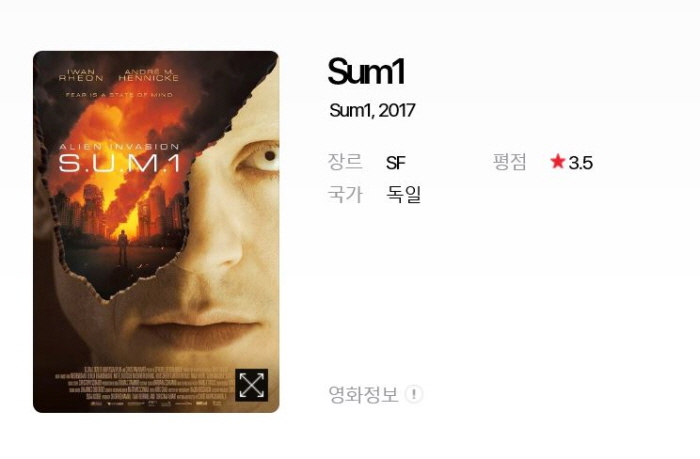Image resolution: width=700 pixels, height=459 pixels.
Task: Click the S.U.M.1 logo on the poster
Action: click(120, 163)
